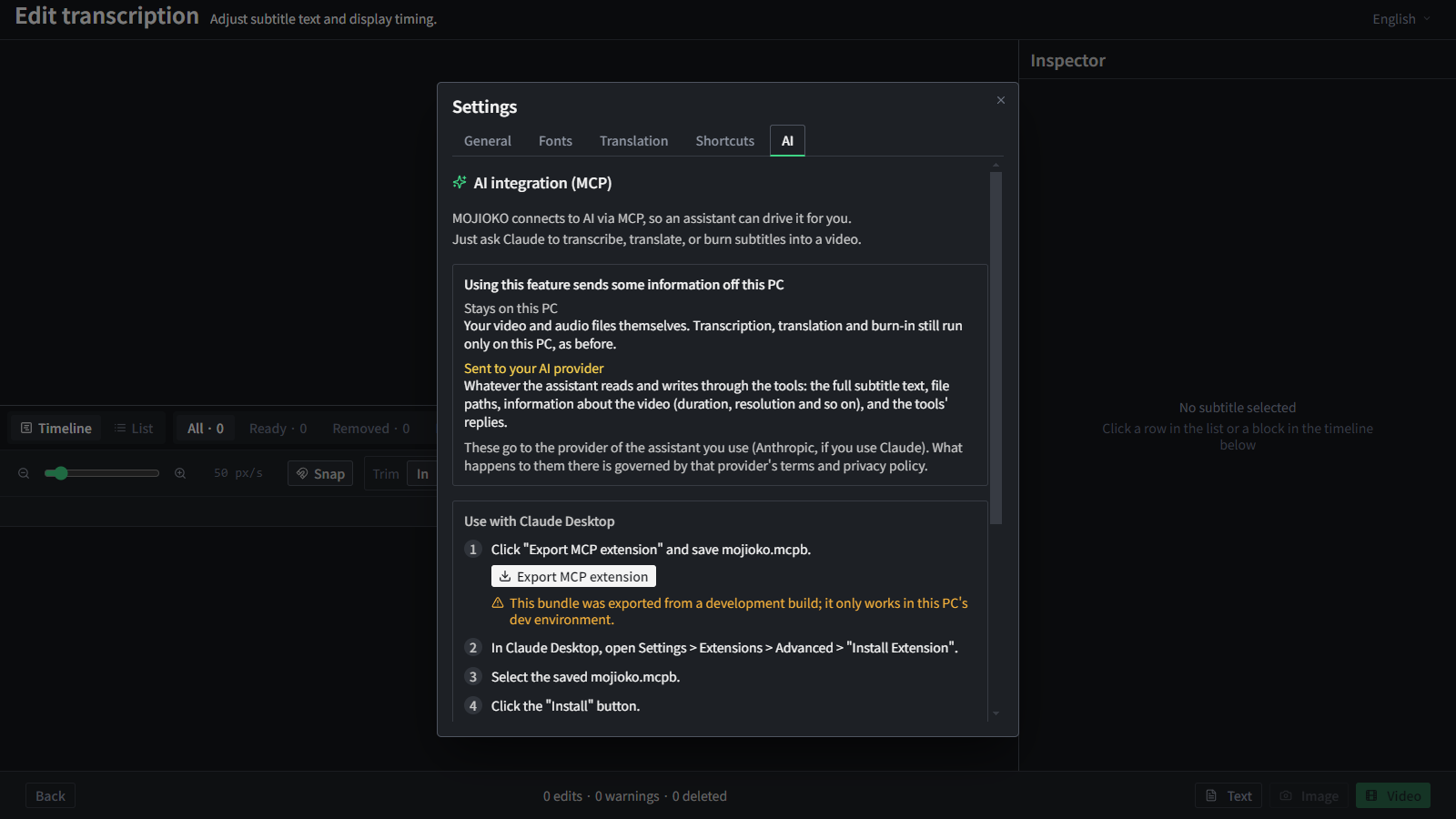Viewport: 1456px width, 819px height.
Task: Click the 'Stays on this PC' label
Action: 511,308
